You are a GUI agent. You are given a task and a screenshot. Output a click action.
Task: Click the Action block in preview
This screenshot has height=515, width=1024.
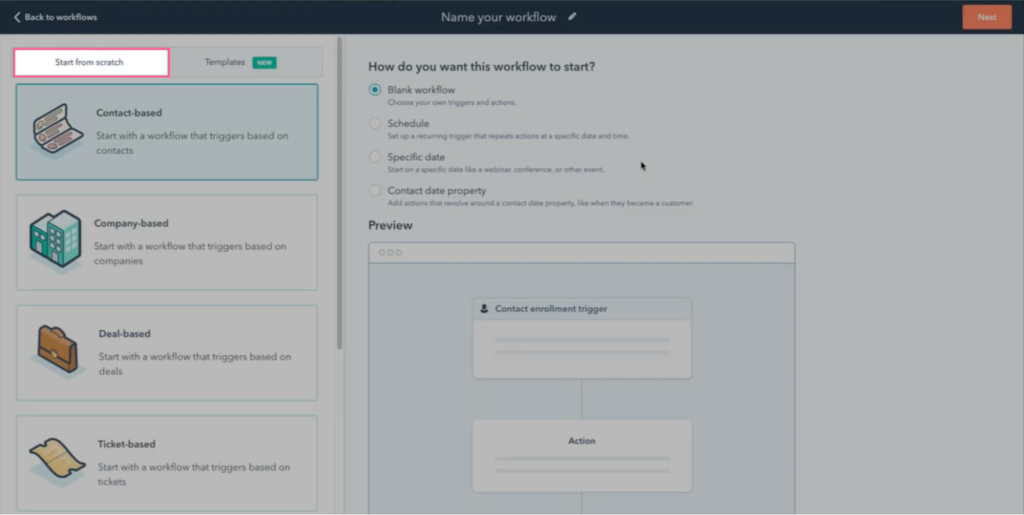(x=582, y=456)
